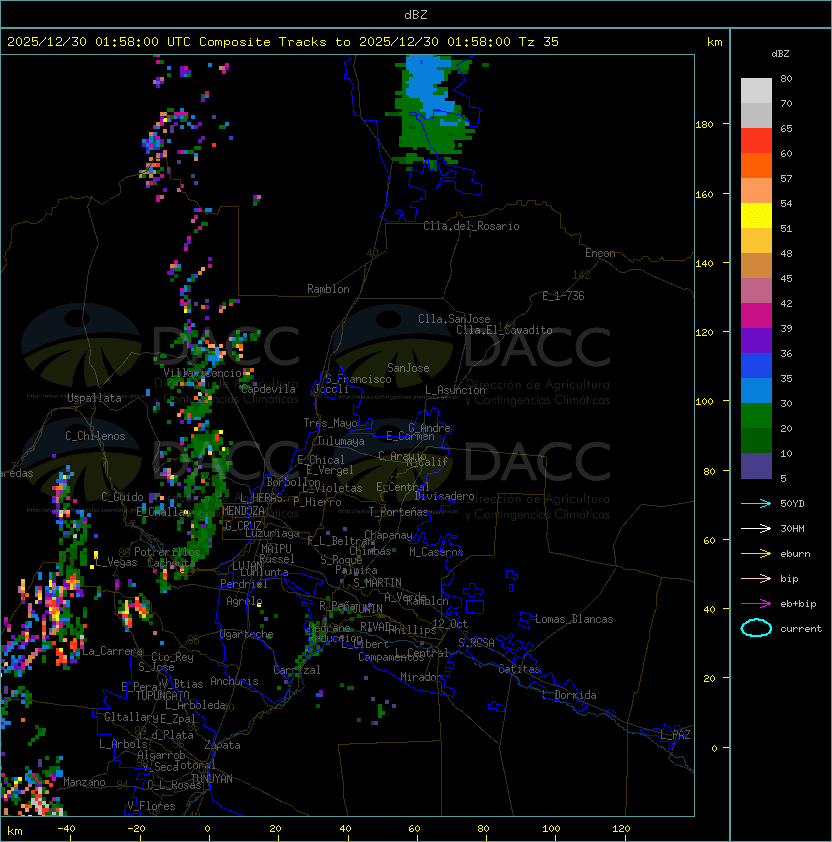Click the Zapata place label
Viewport: 832px width, 842px height.
tap(222, 745)
